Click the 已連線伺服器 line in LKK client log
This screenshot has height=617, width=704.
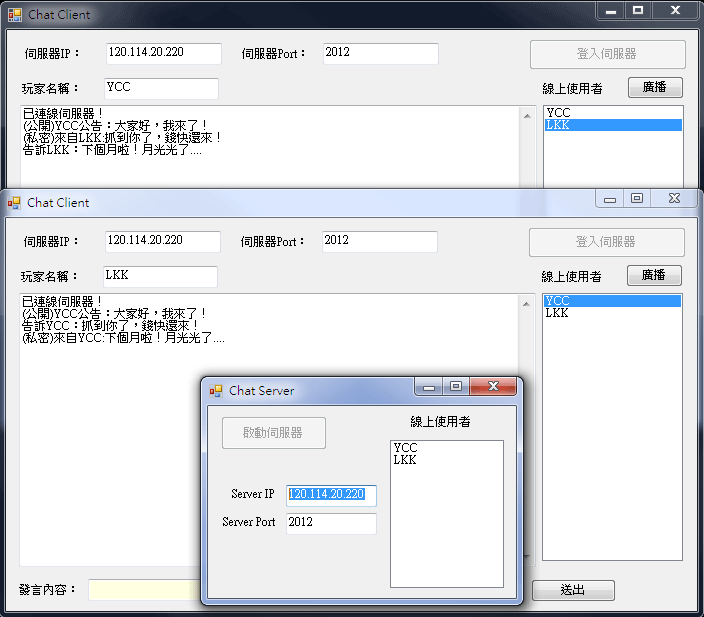(62, 301)
